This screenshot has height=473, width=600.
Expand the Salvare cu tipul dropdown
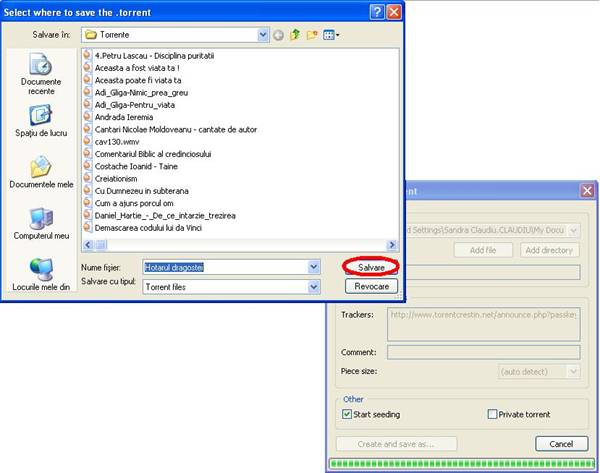313,286
